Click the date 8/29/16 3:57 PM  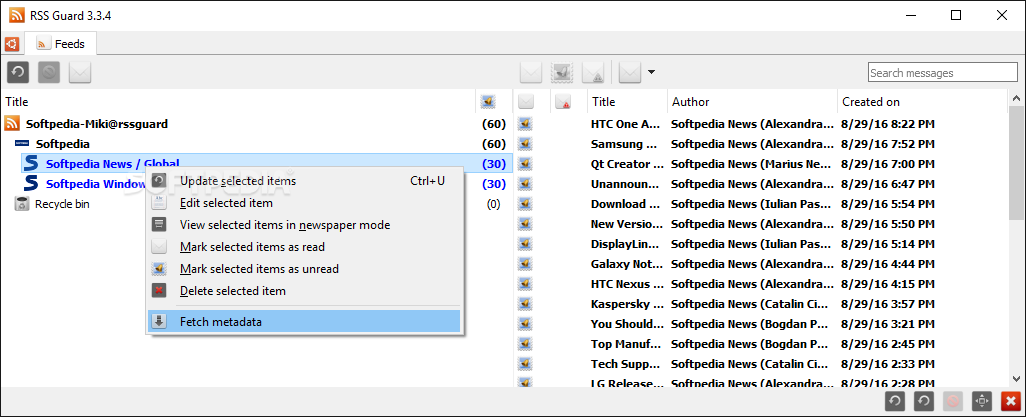click(x=889, y=304)
